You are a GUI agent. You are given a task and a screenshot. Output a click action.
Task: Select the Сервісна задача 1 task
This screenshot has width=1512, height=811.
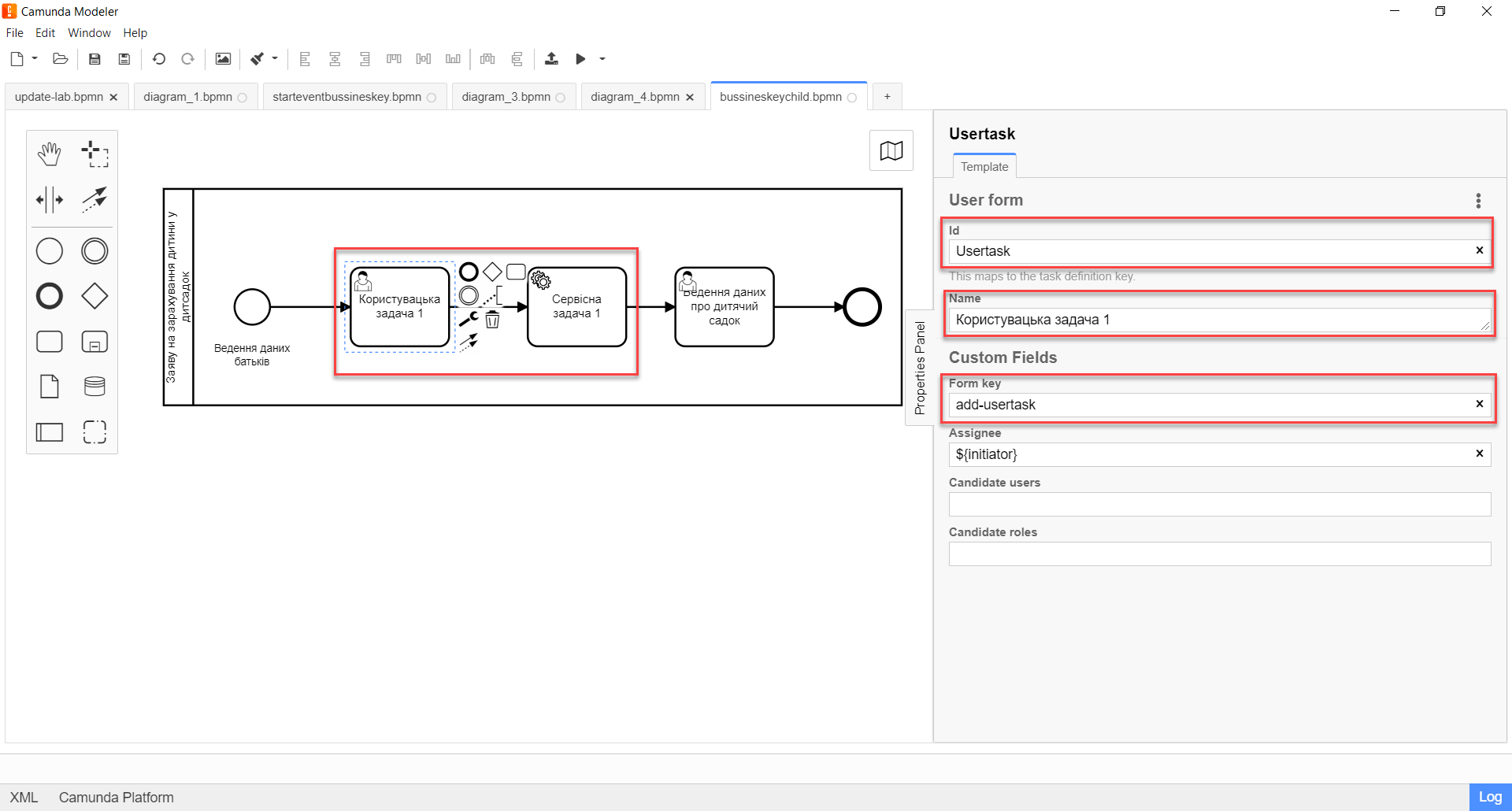point(577,307)
